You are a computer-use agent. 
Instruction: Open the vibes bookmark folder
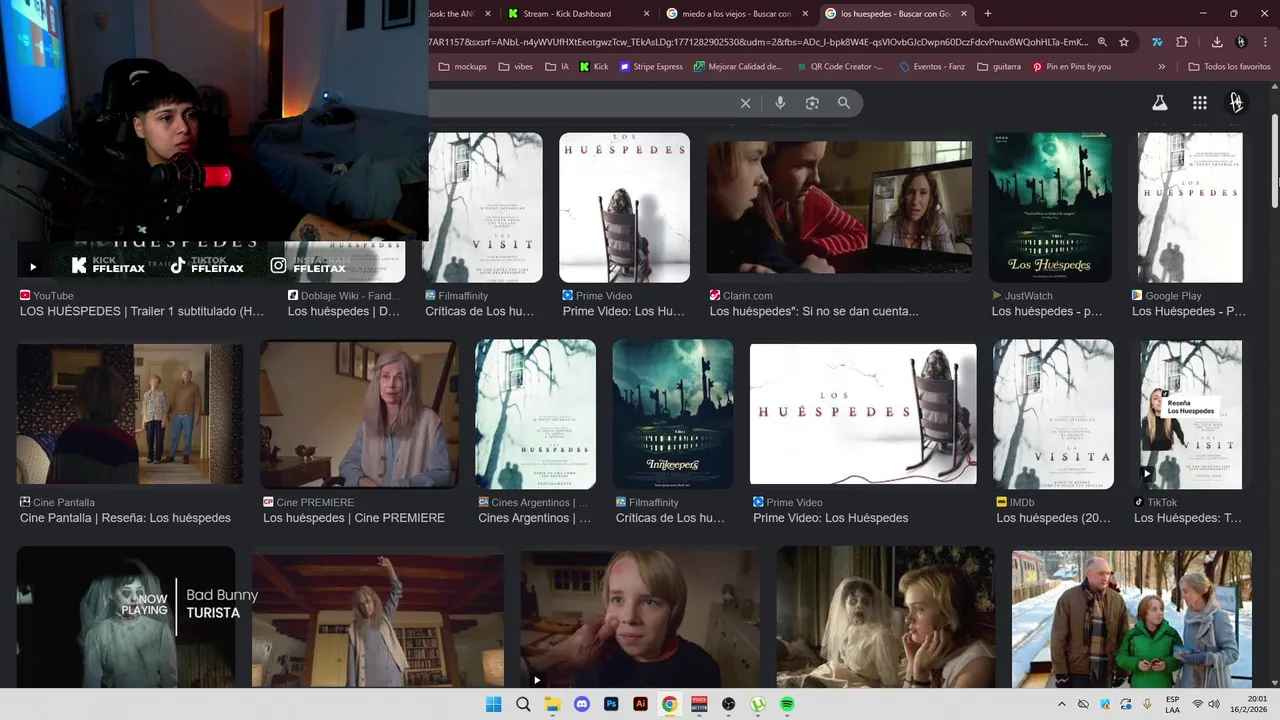tap(516, 67)
